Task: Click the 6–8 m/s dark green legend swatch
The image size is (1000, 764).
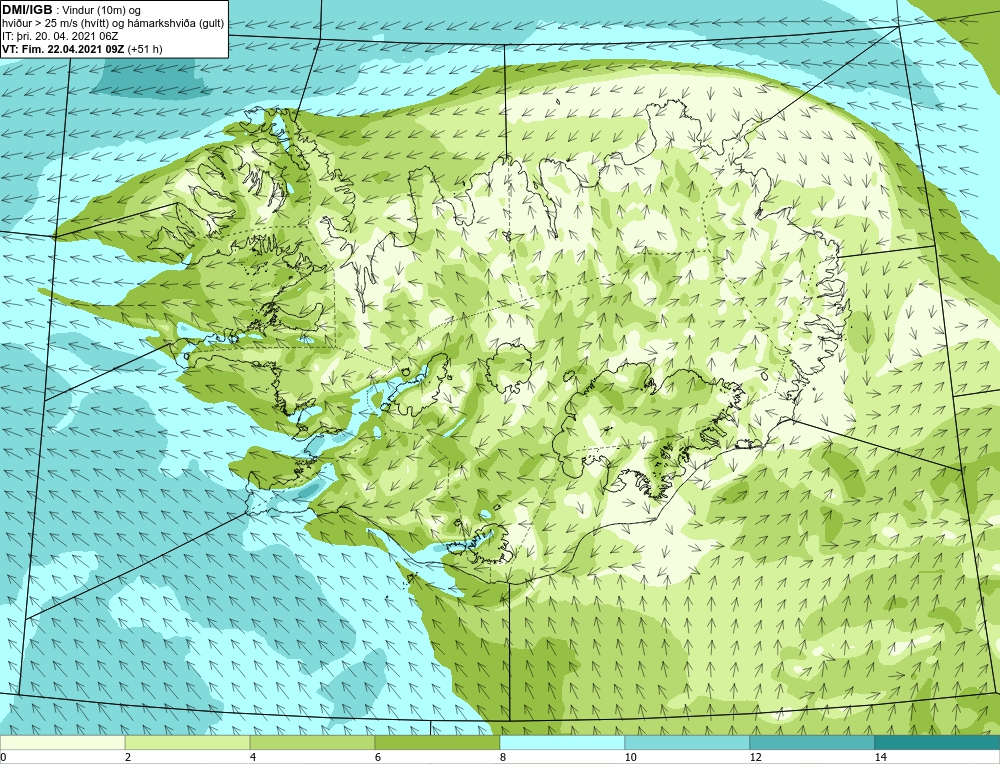Action: pyautogui.click(x=438, y=742)
